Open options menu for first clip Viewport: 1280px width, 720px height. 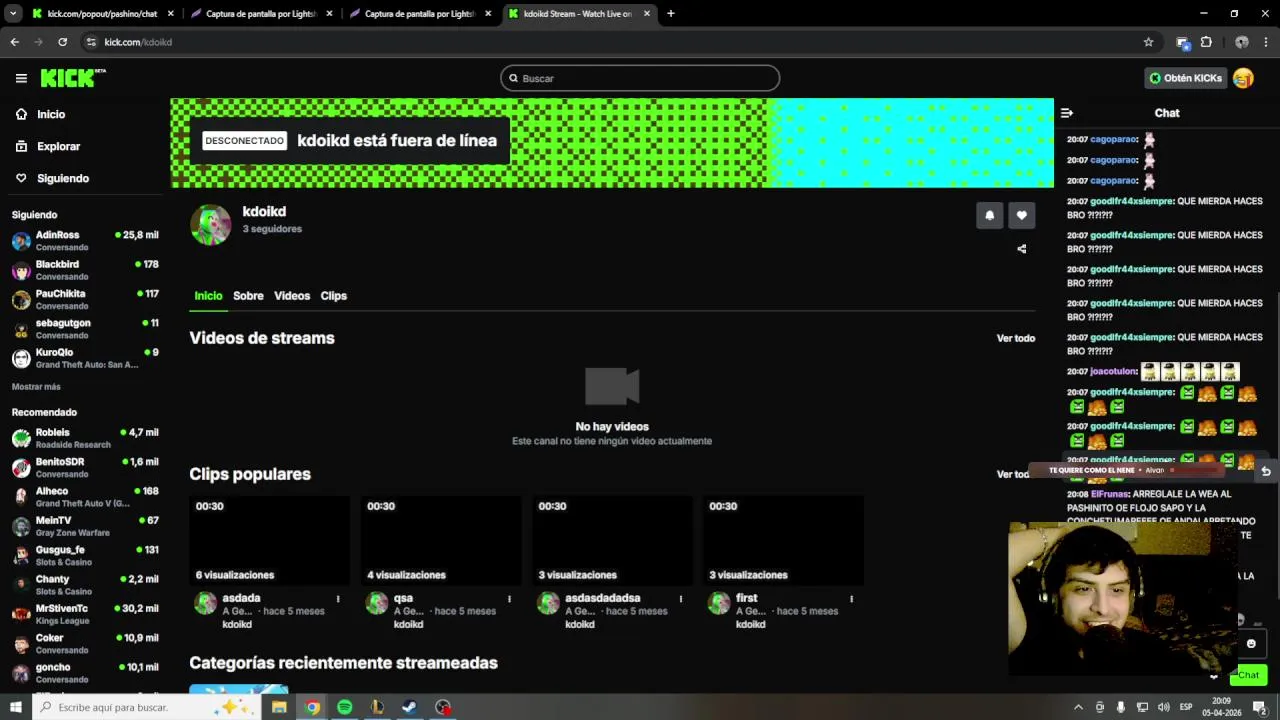click(852, 599)
